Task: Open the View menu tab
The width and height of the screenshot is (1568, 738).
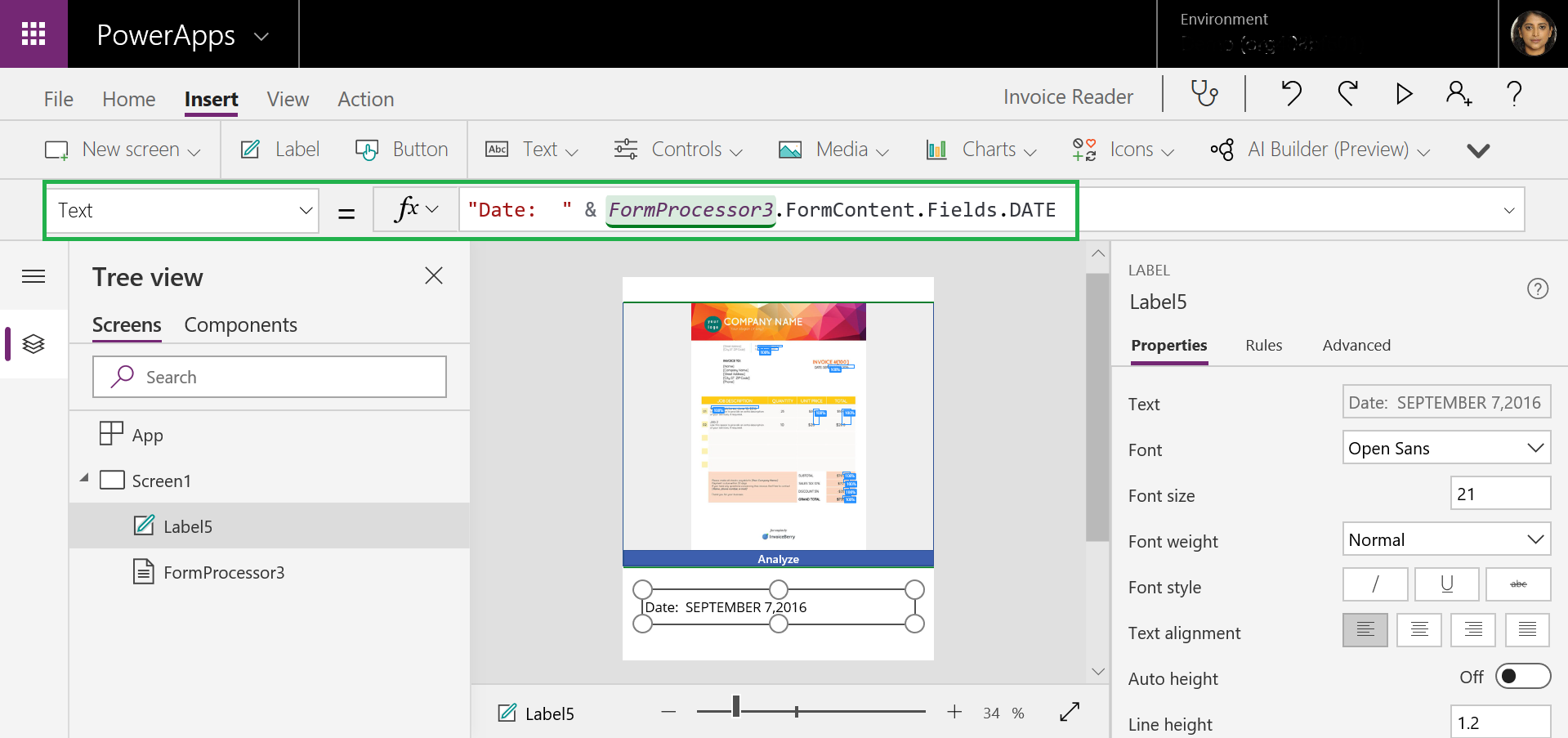Action: pyautogui.click(x=288, y=100)
